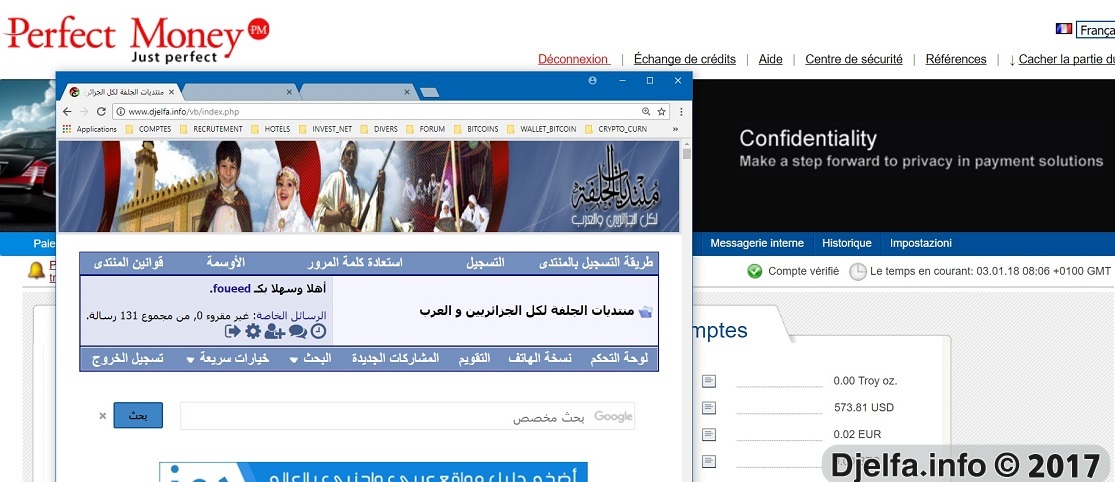
Task: Show hidden bookmarks with the double chevron
Action: pos(675,129)
